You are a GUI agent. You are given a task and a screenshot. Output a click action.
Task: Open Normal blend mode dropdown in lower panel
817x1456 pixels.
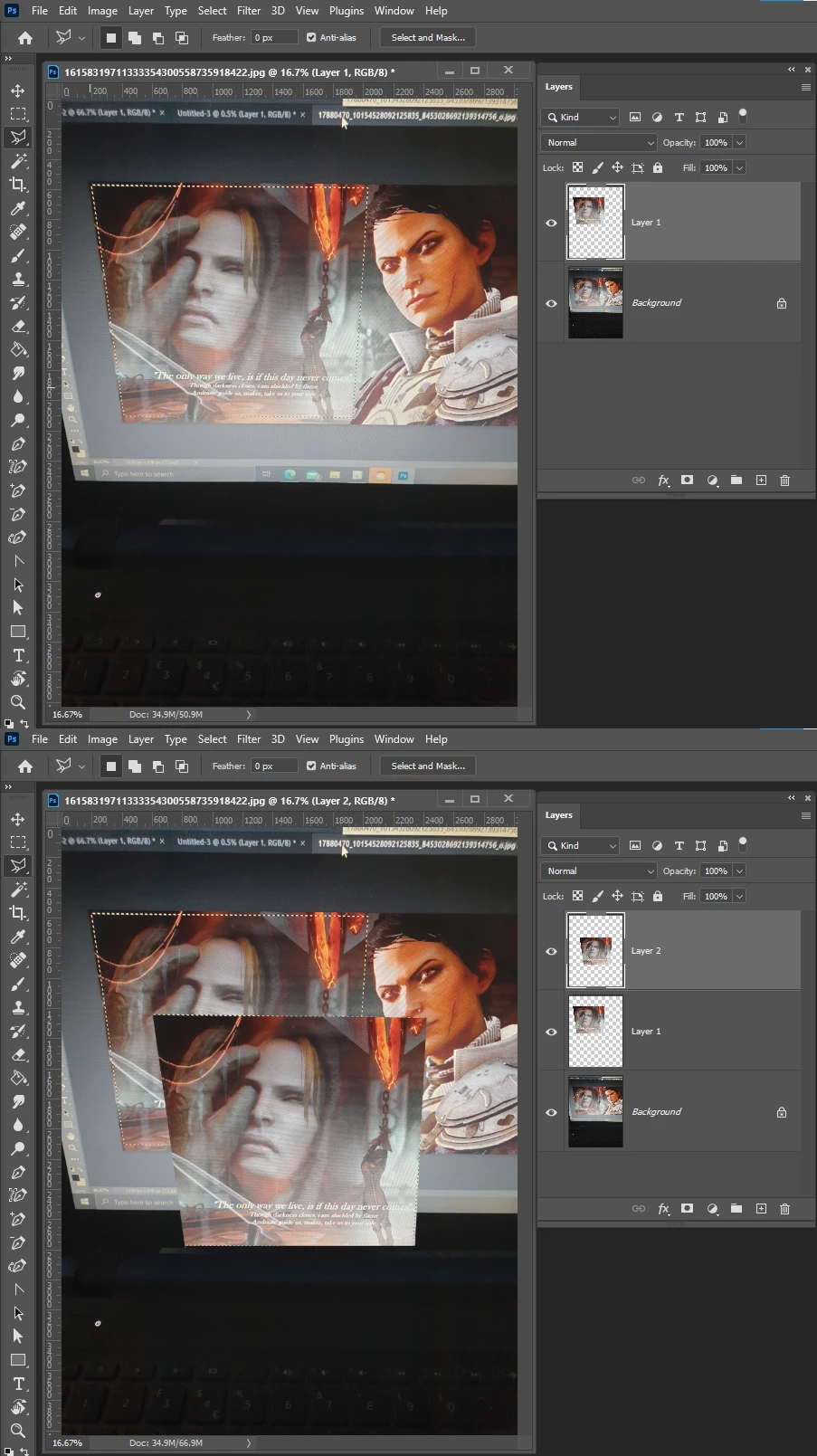[599, 871]
